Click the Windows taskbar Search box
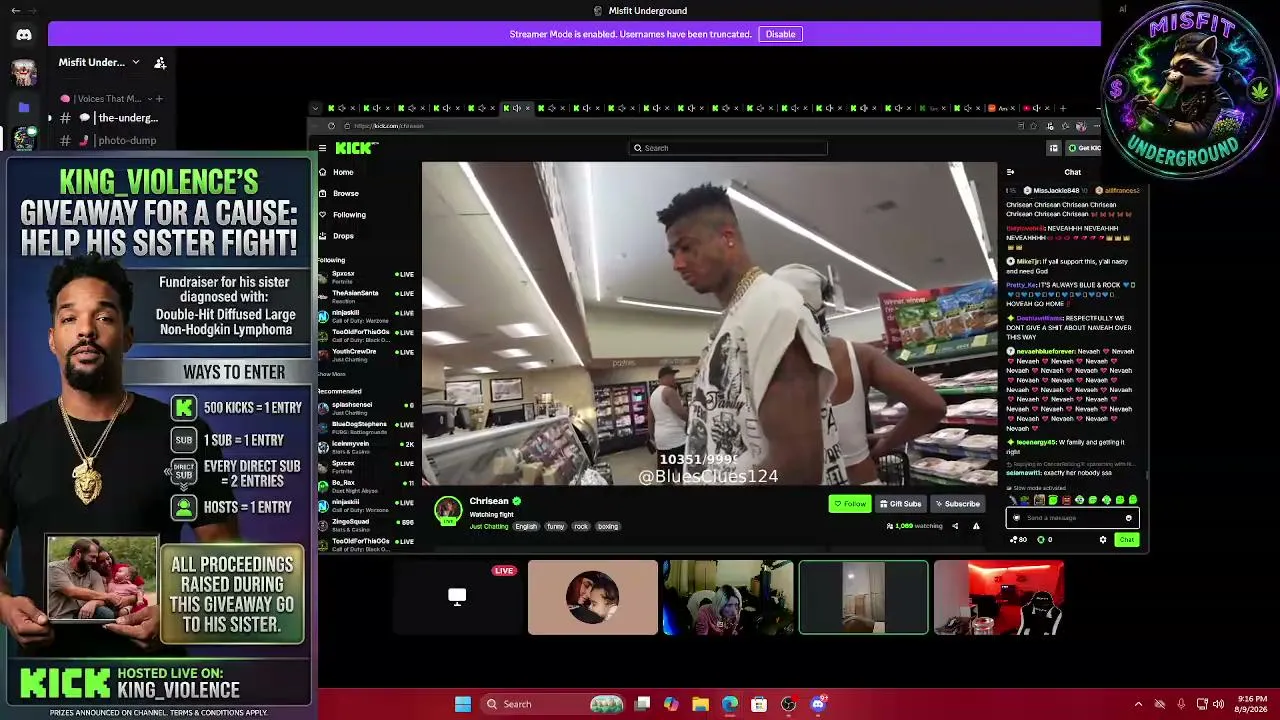1280x720 pixels. [551, 704]
